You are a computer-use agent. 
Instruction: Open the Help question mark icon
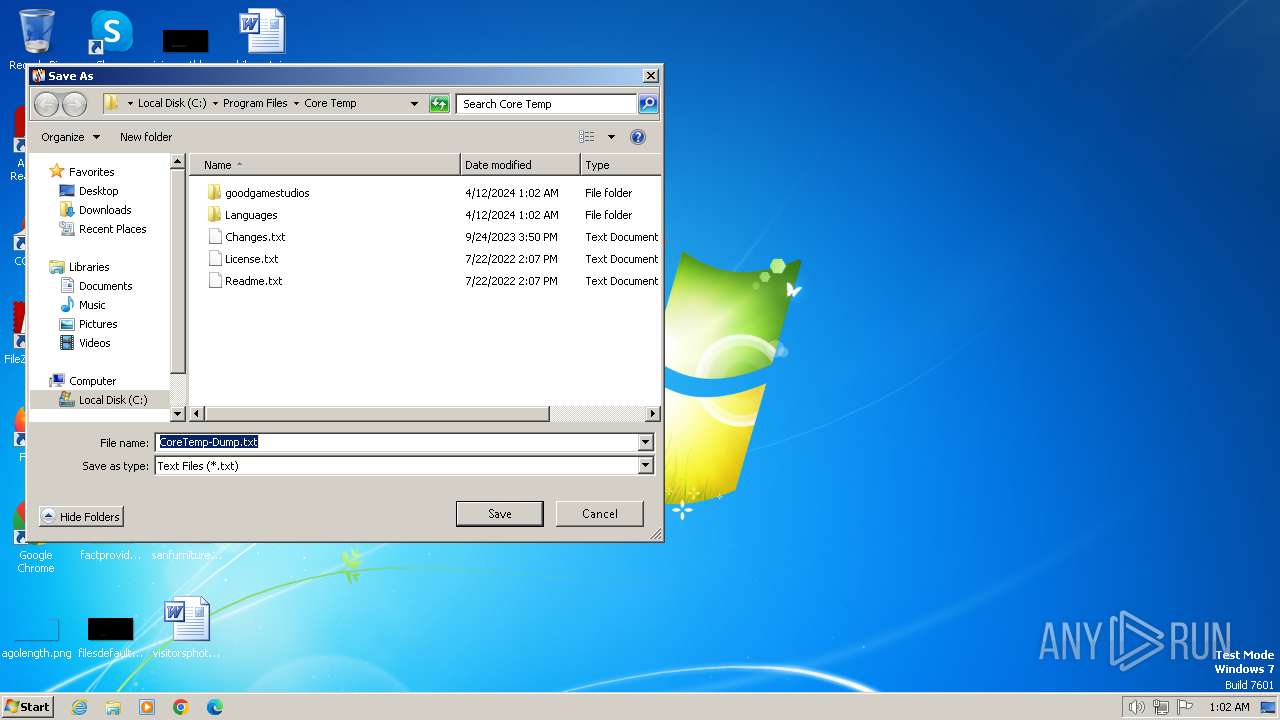638,137
